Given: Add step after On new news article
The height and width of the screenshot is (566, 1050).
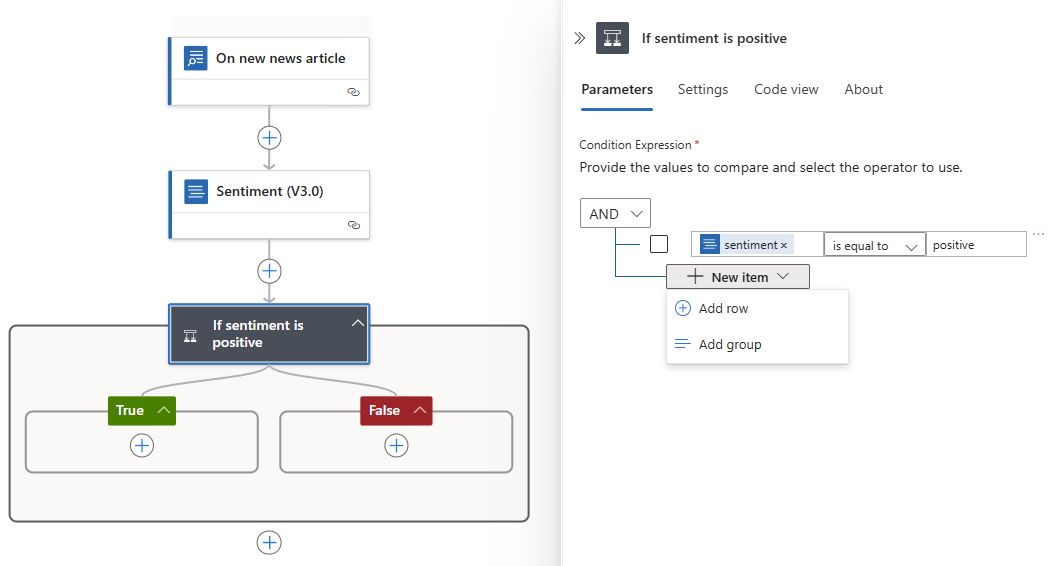Looking at the screenshot, I should click(269, 138).
